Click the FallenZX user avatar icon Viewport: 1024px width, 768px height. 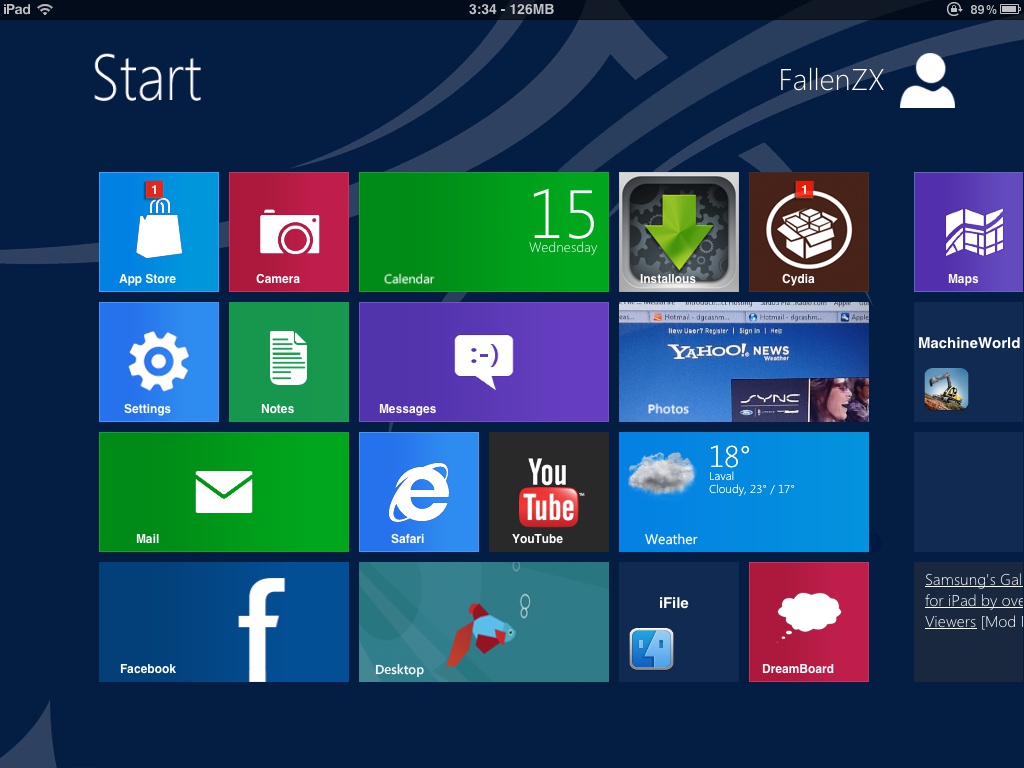927,81
